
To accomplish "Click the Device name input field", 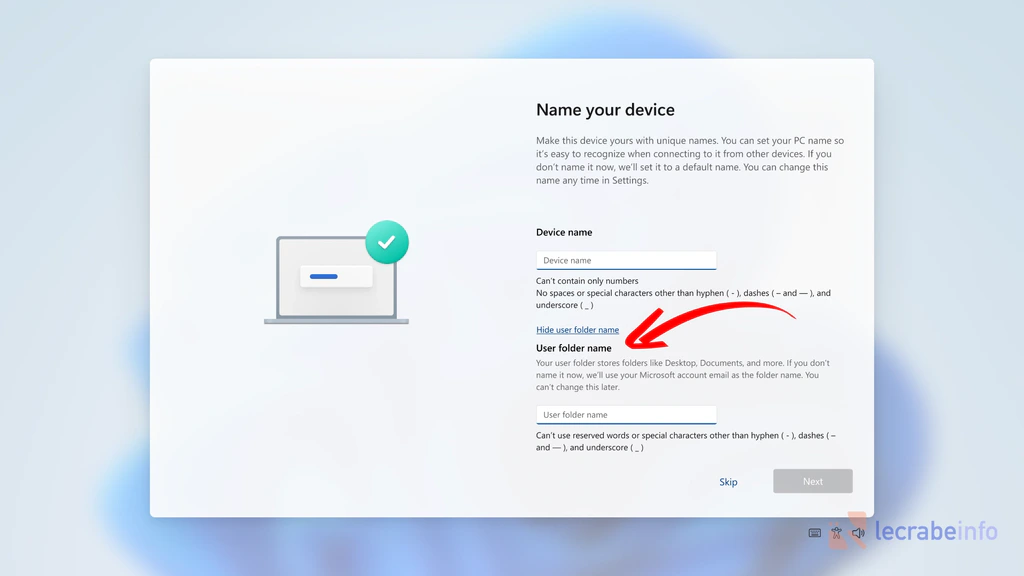I will pyautogui.click(x=626, y=259).
